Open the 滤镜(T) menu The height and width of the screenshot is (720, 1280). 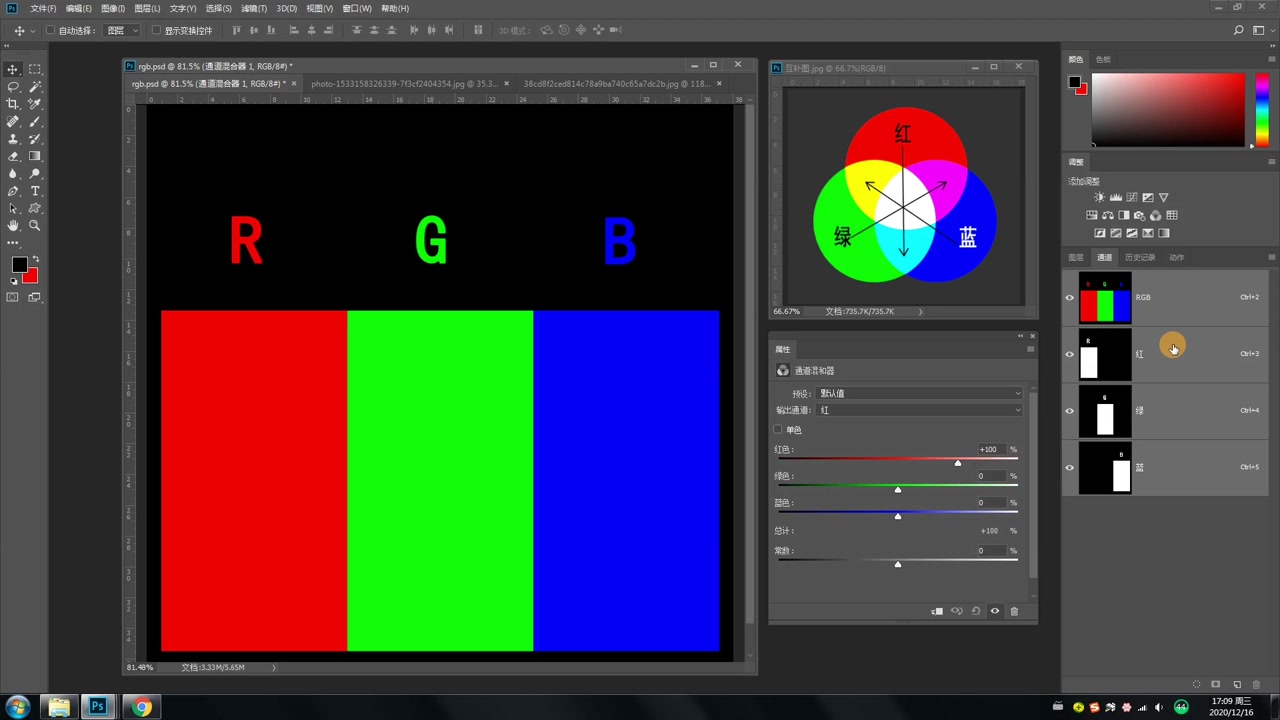pyautogui.click(x=254, y=8)
